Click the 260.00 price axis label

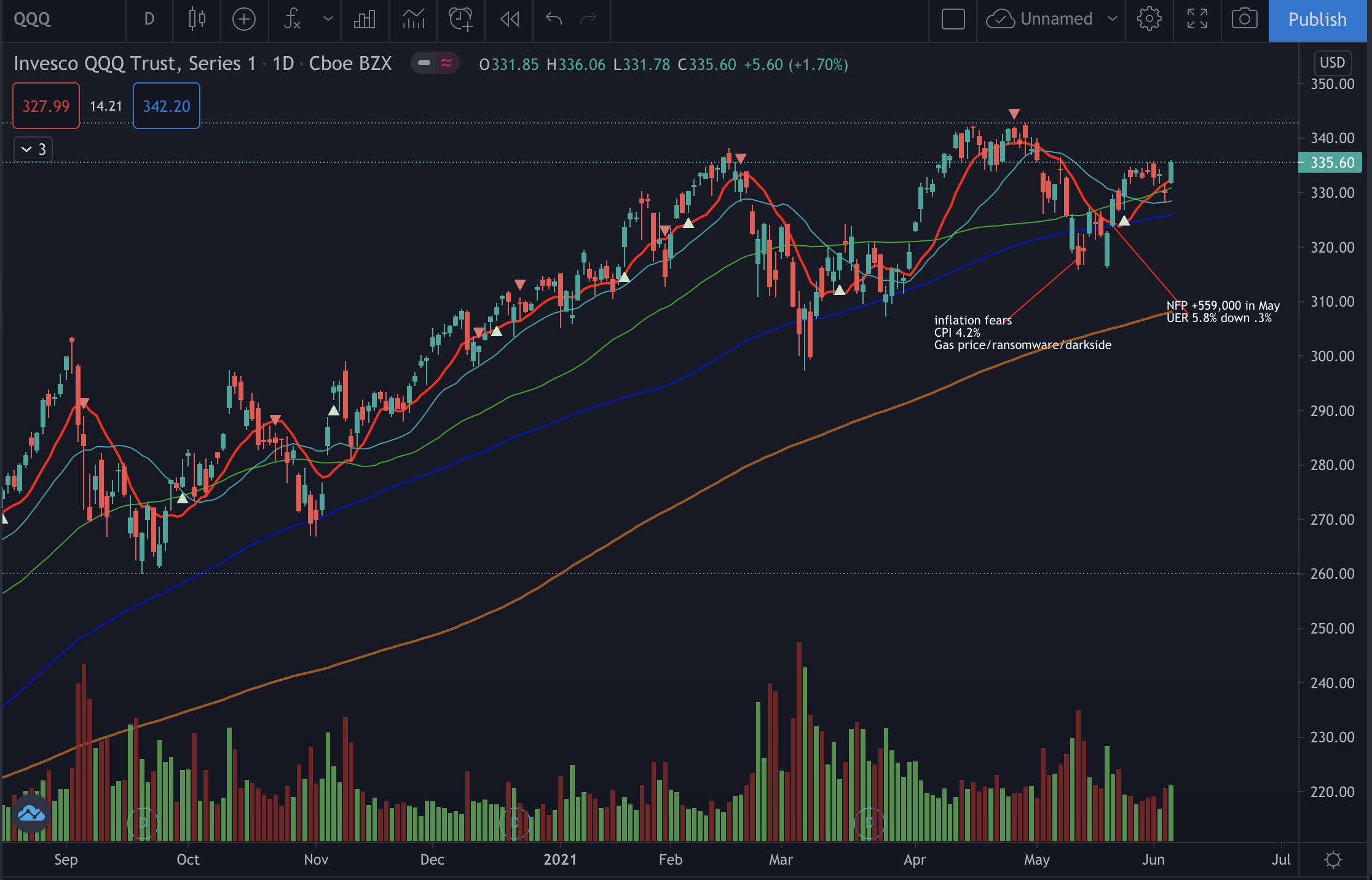1332,574
